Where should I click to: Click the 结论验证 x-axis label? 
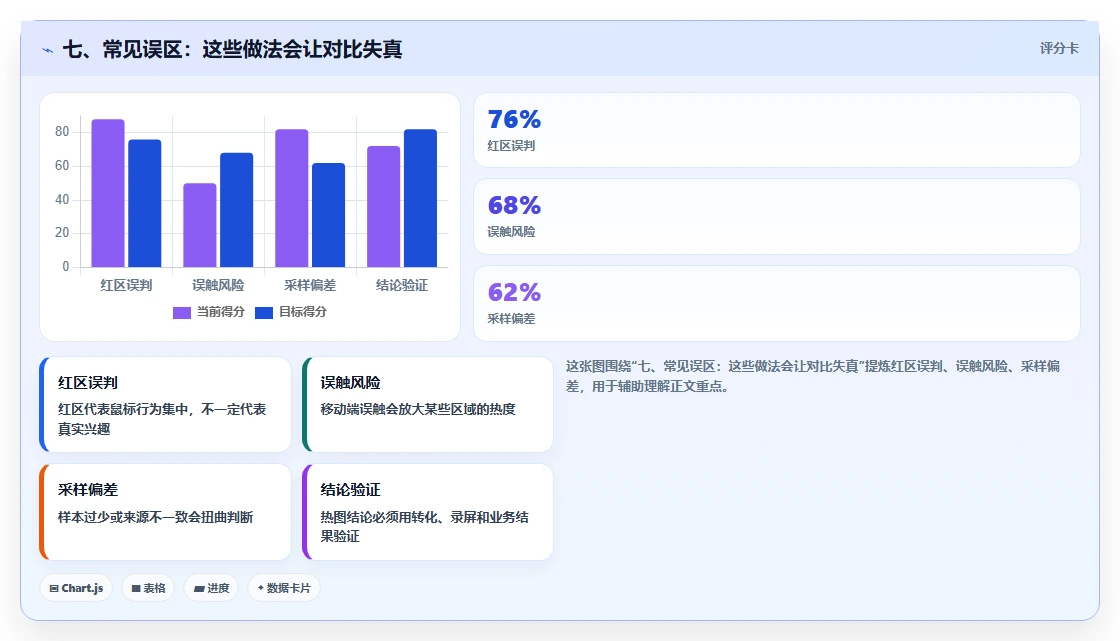(x=402, y=285)
